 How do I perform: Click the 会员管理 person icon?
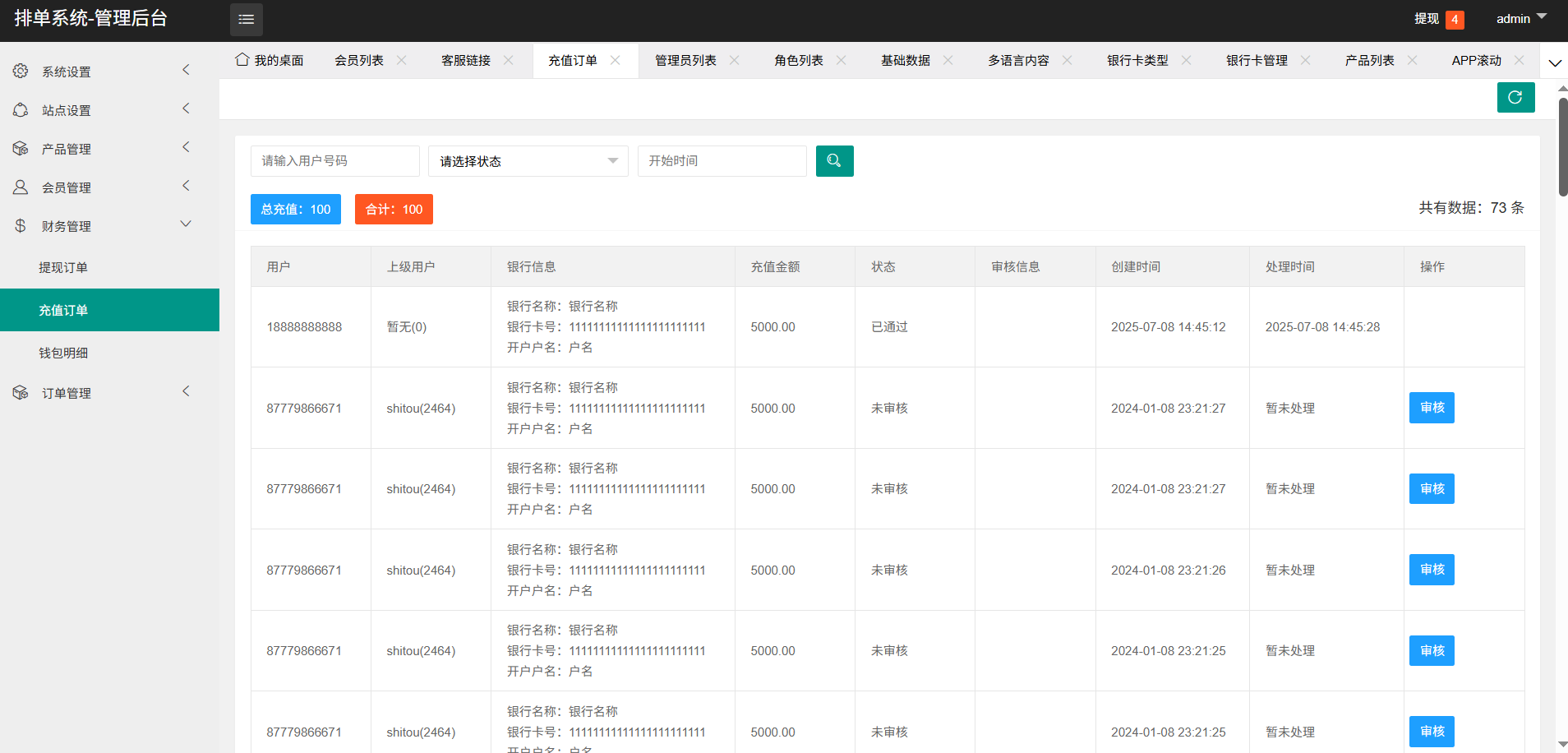[21, 187]
